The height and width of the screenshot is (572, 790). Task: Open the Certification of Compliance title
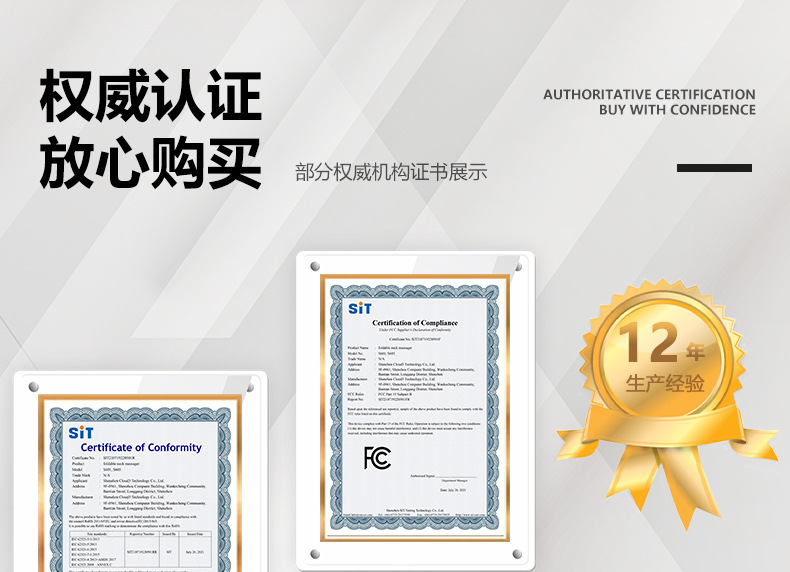pos(414,323)
